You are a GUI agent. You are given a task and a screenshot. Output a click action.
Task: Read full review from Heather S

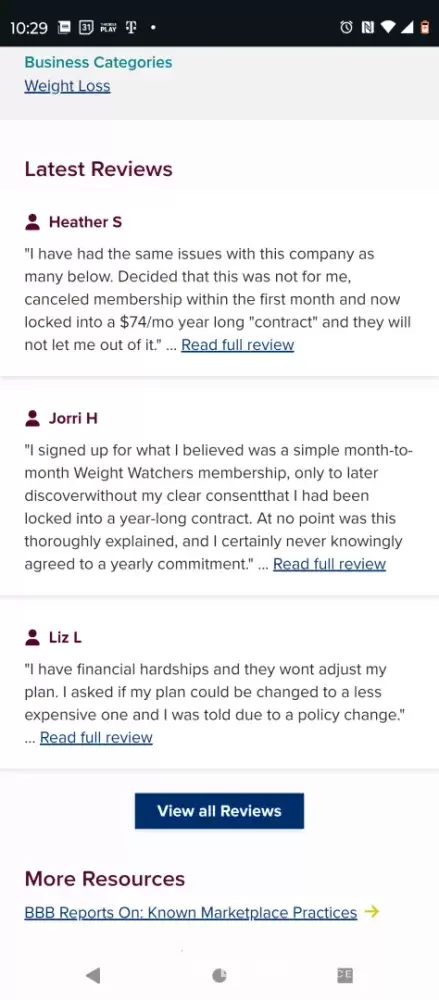(237, 345)
